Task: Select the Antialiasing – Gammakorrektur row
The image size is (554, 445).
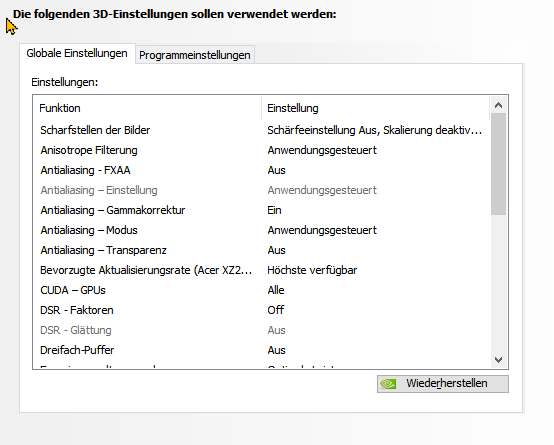Action: 261,210
